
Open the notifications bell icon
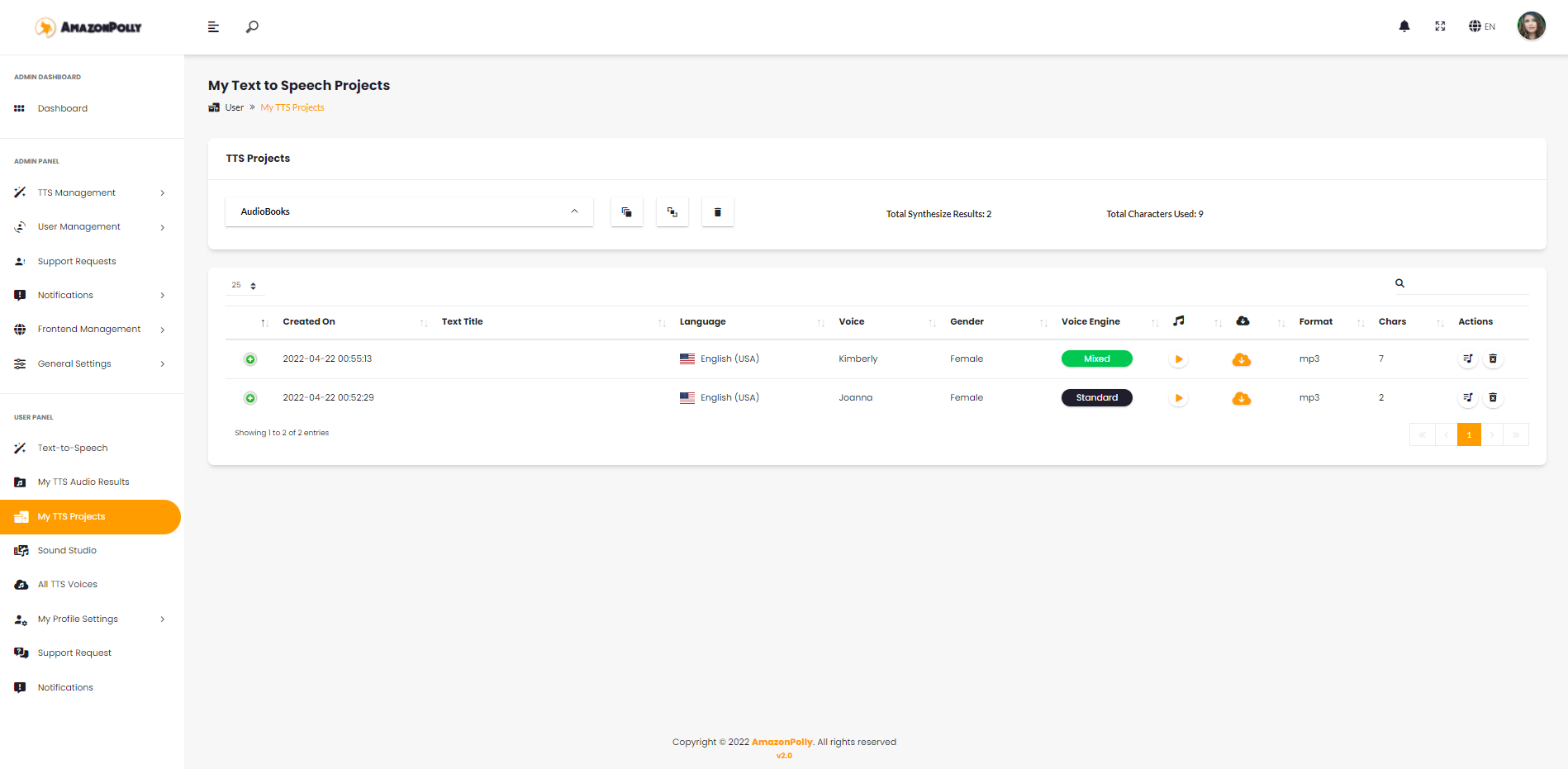[x=1404, y=26]
